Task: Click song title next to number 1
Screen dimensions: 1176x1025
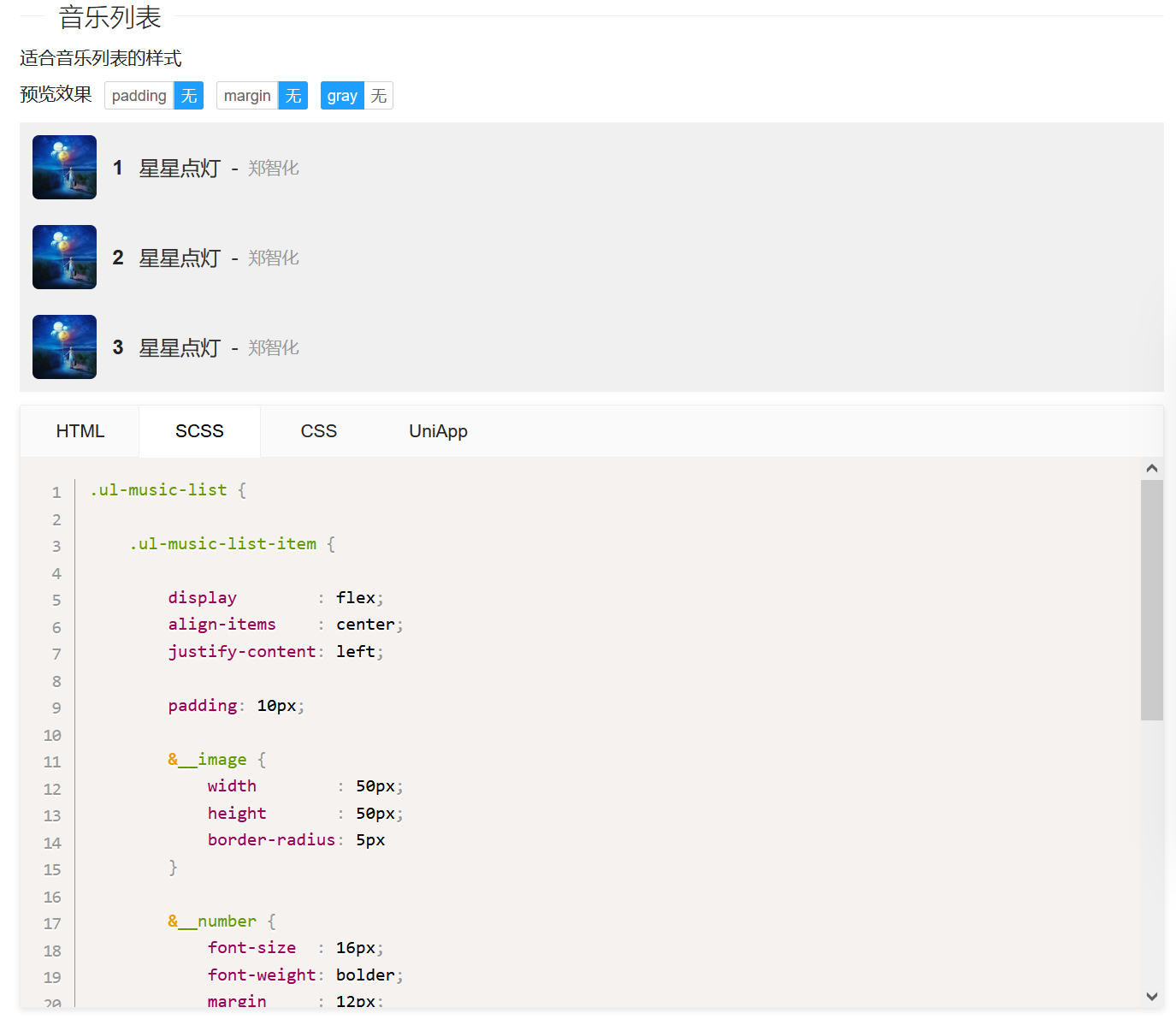Action: 180,169
